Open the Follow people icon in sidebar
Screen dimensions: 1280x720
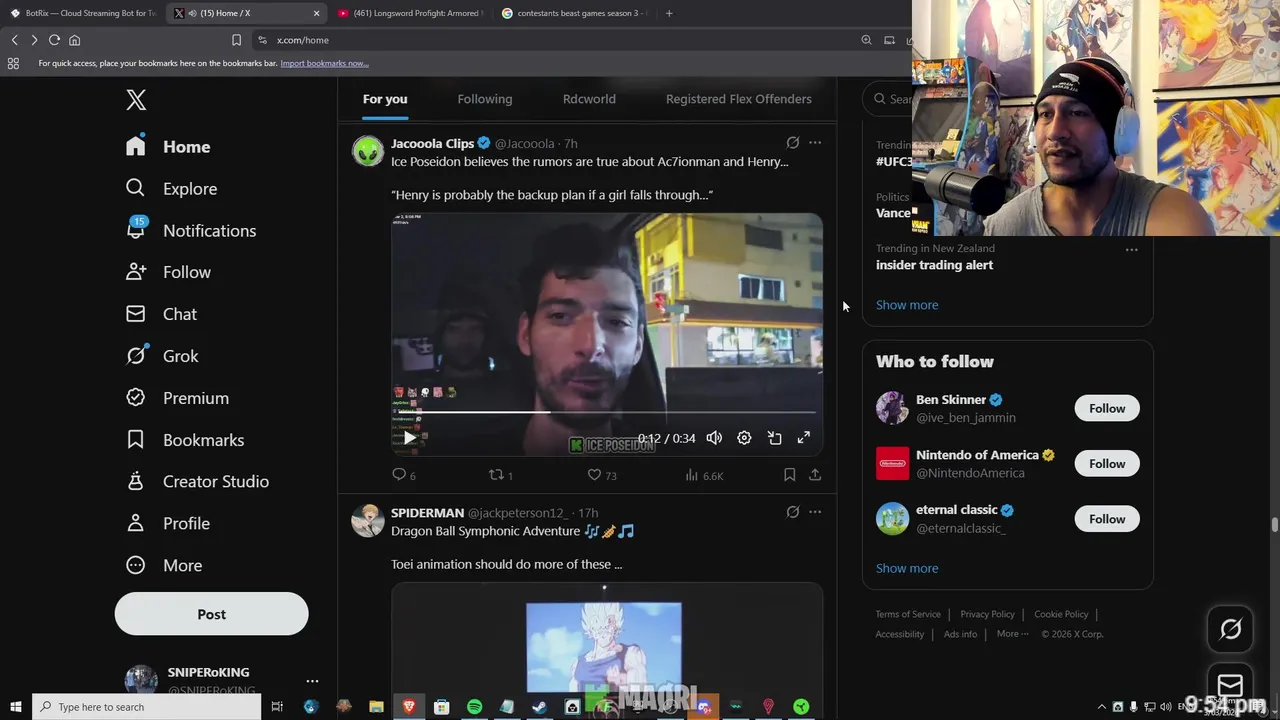(x=136, y=271)
